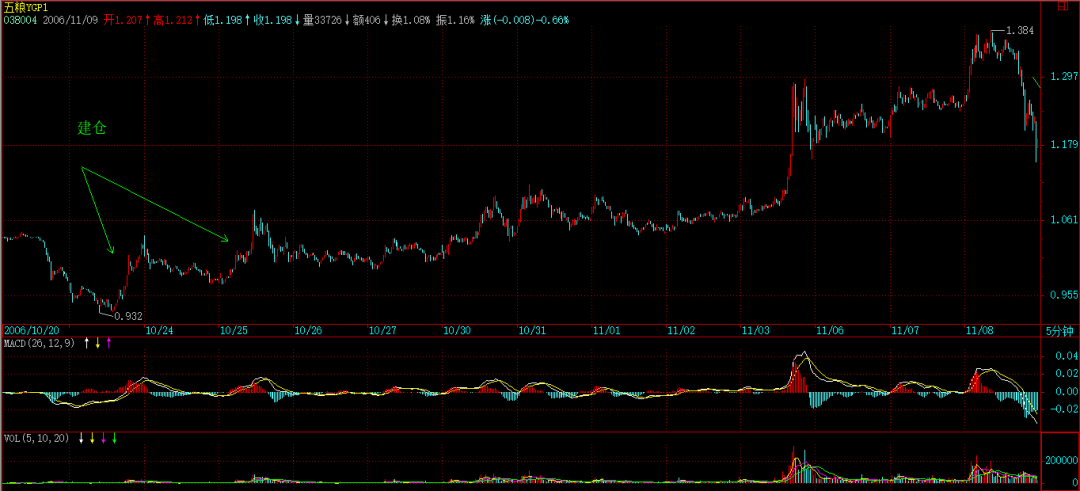Click the 11/08 date on time axis
Screen dimensions: 1080x491
979,331
